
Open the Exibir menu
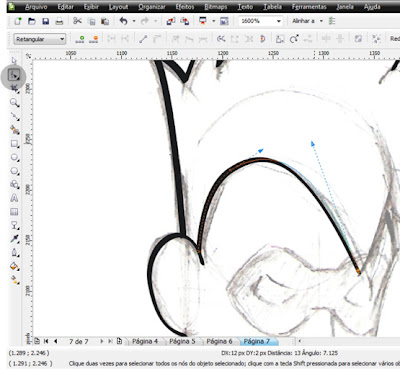coord(91,7)
